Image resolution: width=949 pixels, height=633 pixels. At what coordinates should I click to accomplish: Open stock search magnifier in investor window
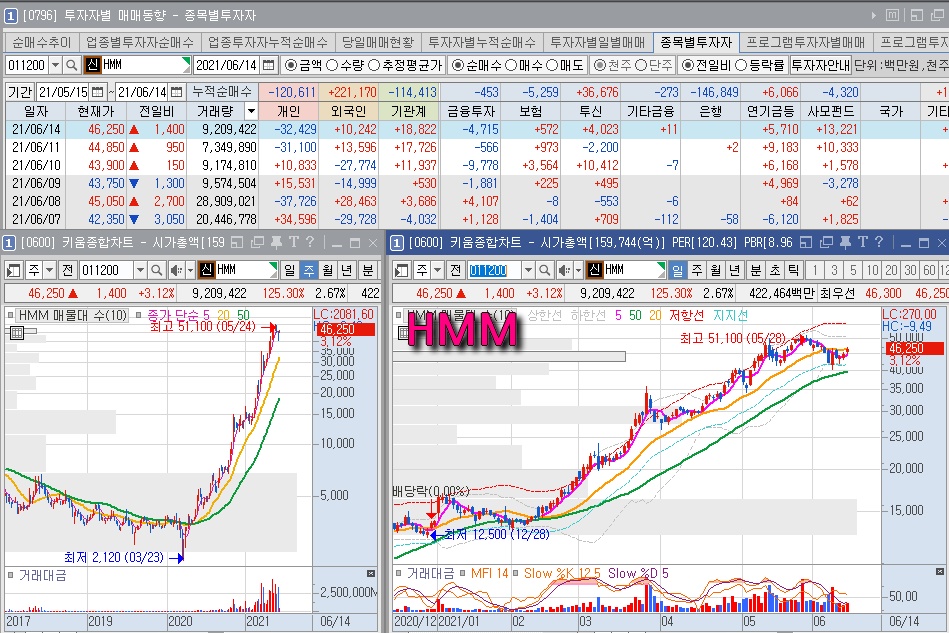click(x=72, y=65)
